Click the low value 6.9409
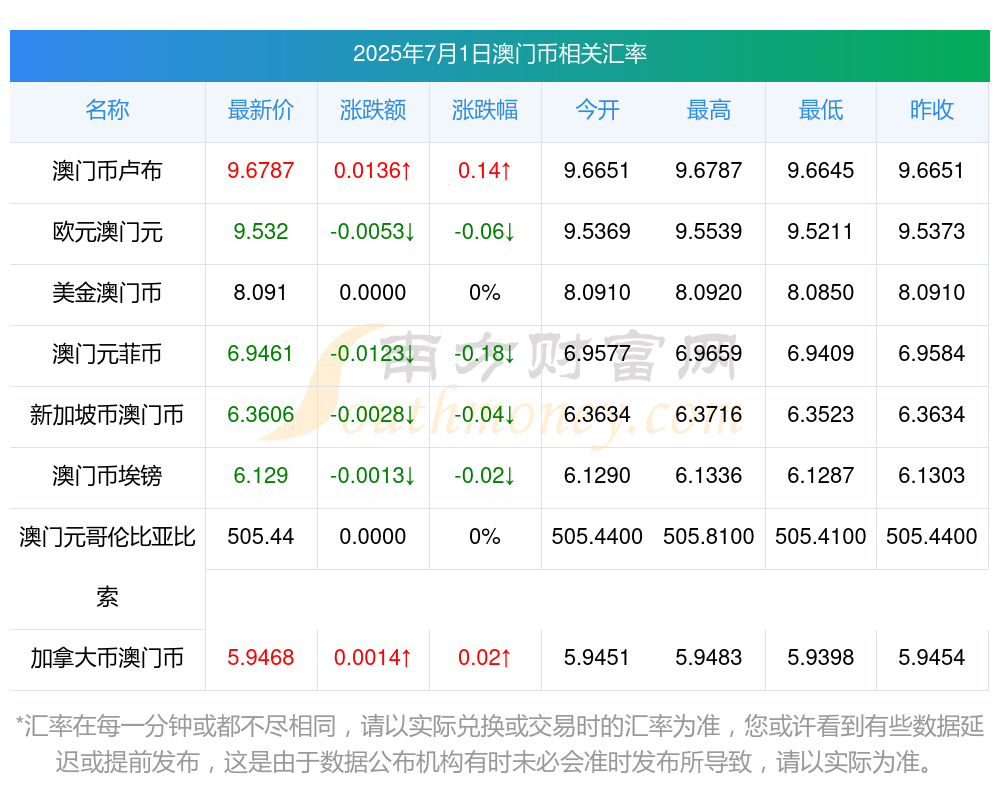This screenshot has width=1000, height=793. (x=821, y=353)
